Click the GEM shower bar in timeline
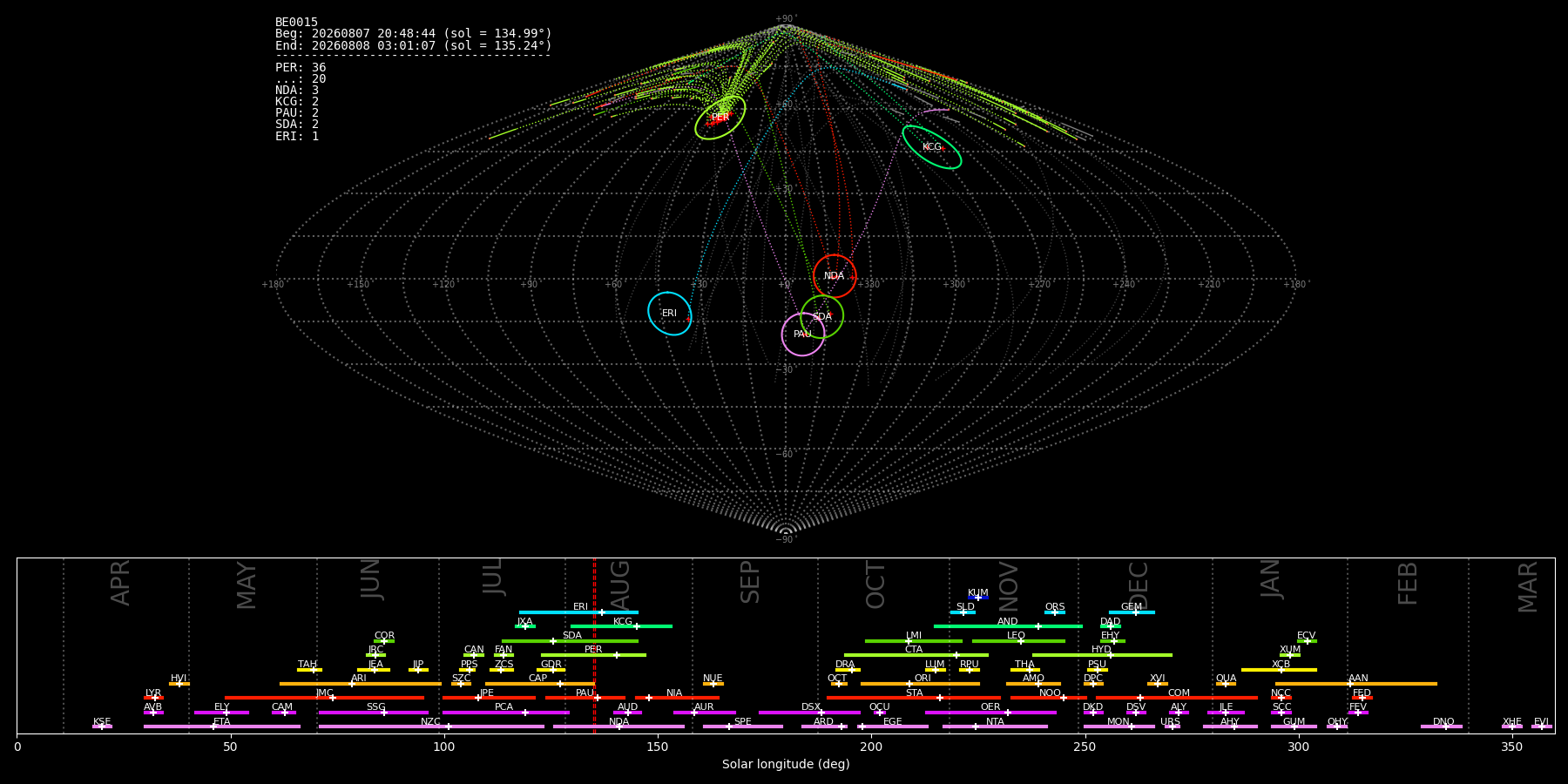The height and width of the screenshot is (784, 1568). point(1132,612)
